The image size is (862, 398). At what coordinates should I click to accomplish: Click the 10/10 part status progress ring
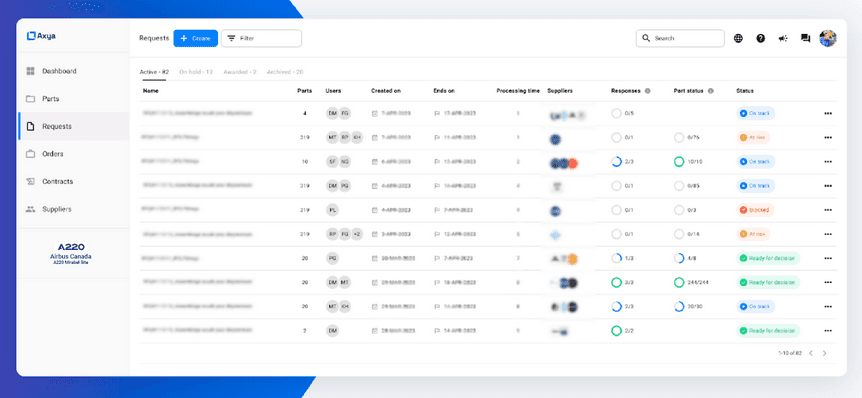[x=679, y=162]
